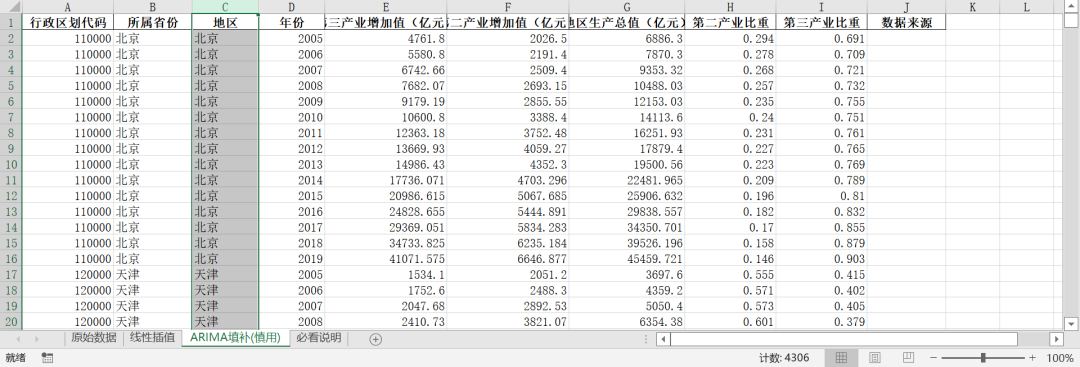Screen dimensions: 1080x367
Task: Select the ARIMA填补(慎用) sheet tab
Action: tap(236, 338)
